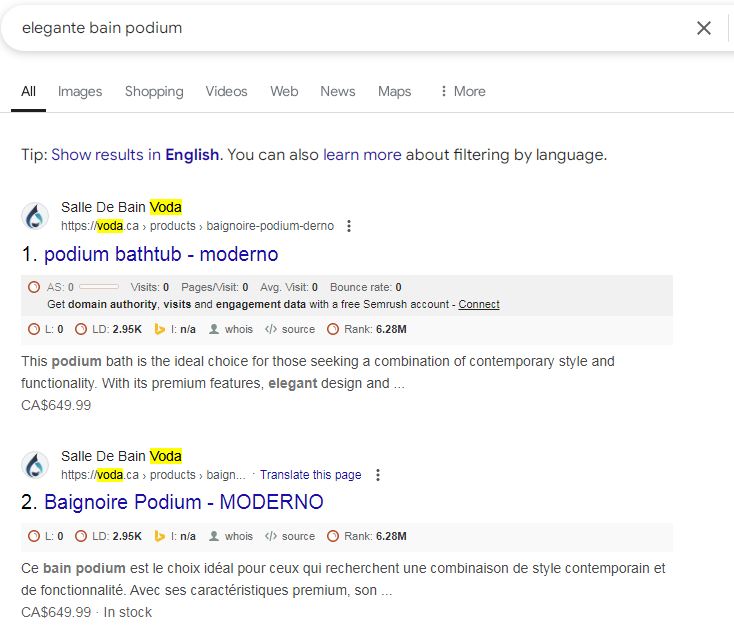Open three-dot menu beside Translate this page

(x=378, y=475)
